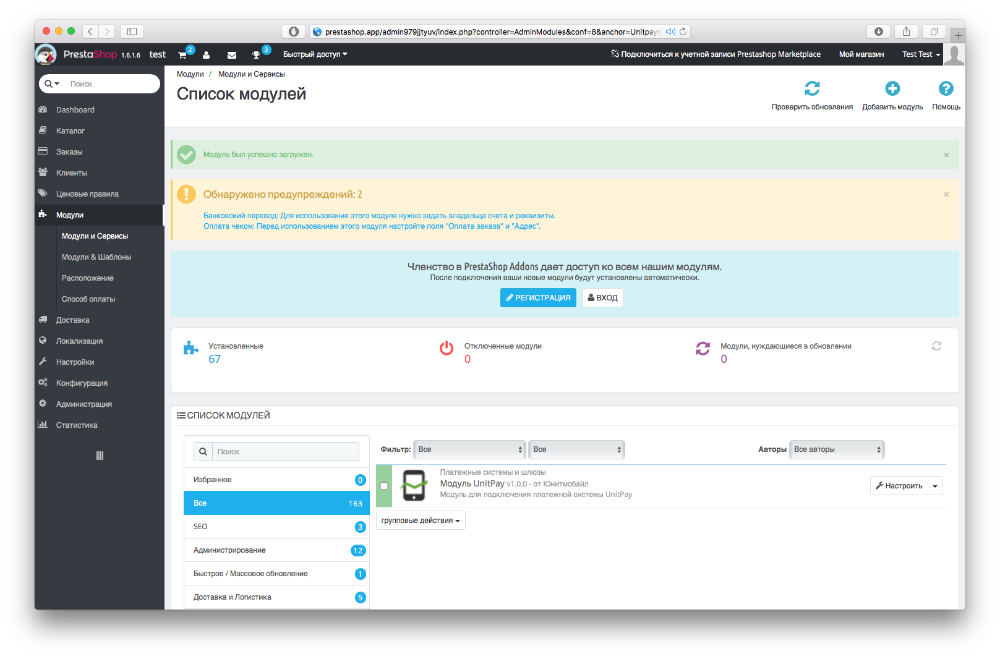This screenshot has width=1000, height=659.
Task: Click Проверить обновления refresh icon
Action: coord(812,90)
